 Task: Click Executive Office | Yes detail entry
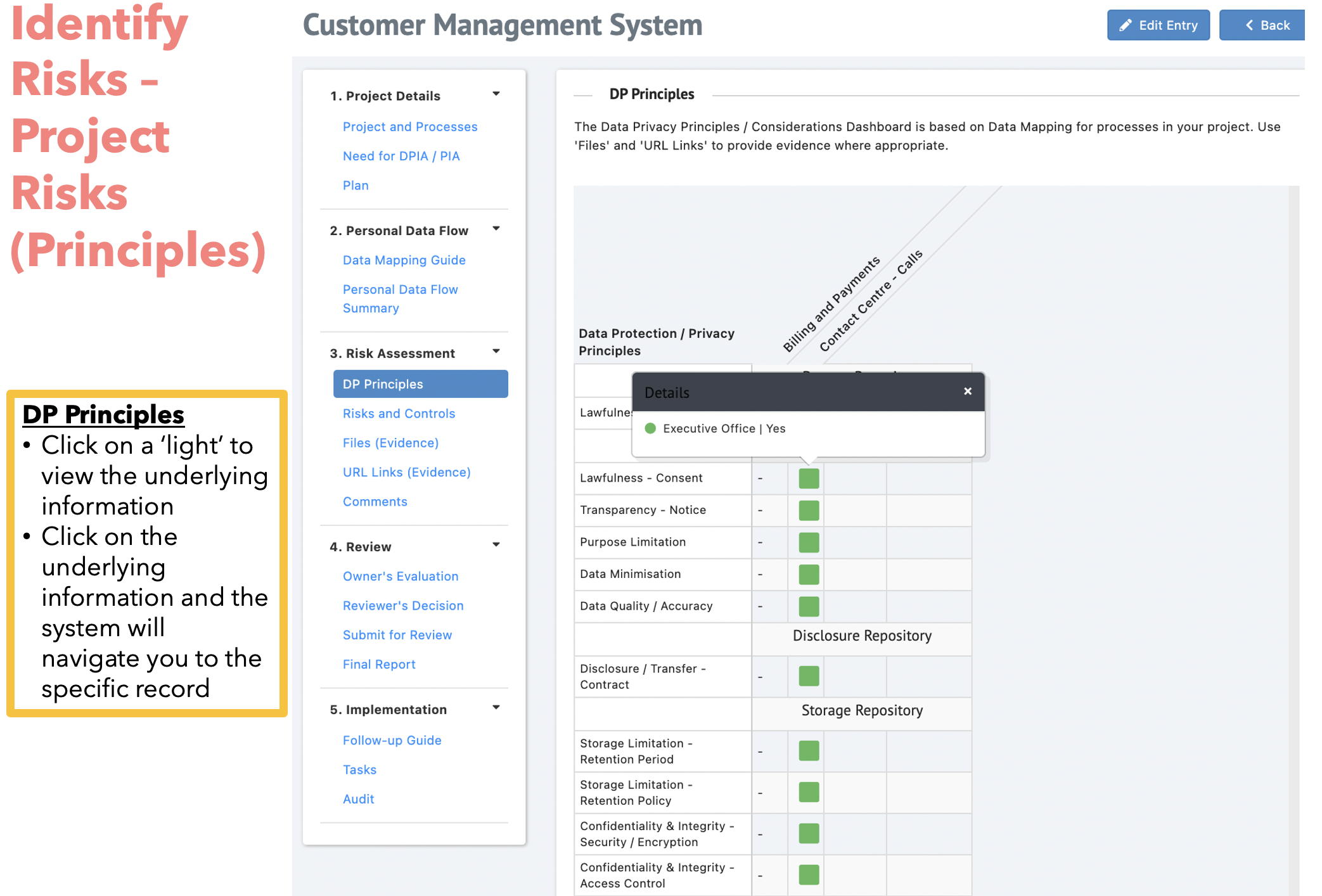tap(723, 429)
